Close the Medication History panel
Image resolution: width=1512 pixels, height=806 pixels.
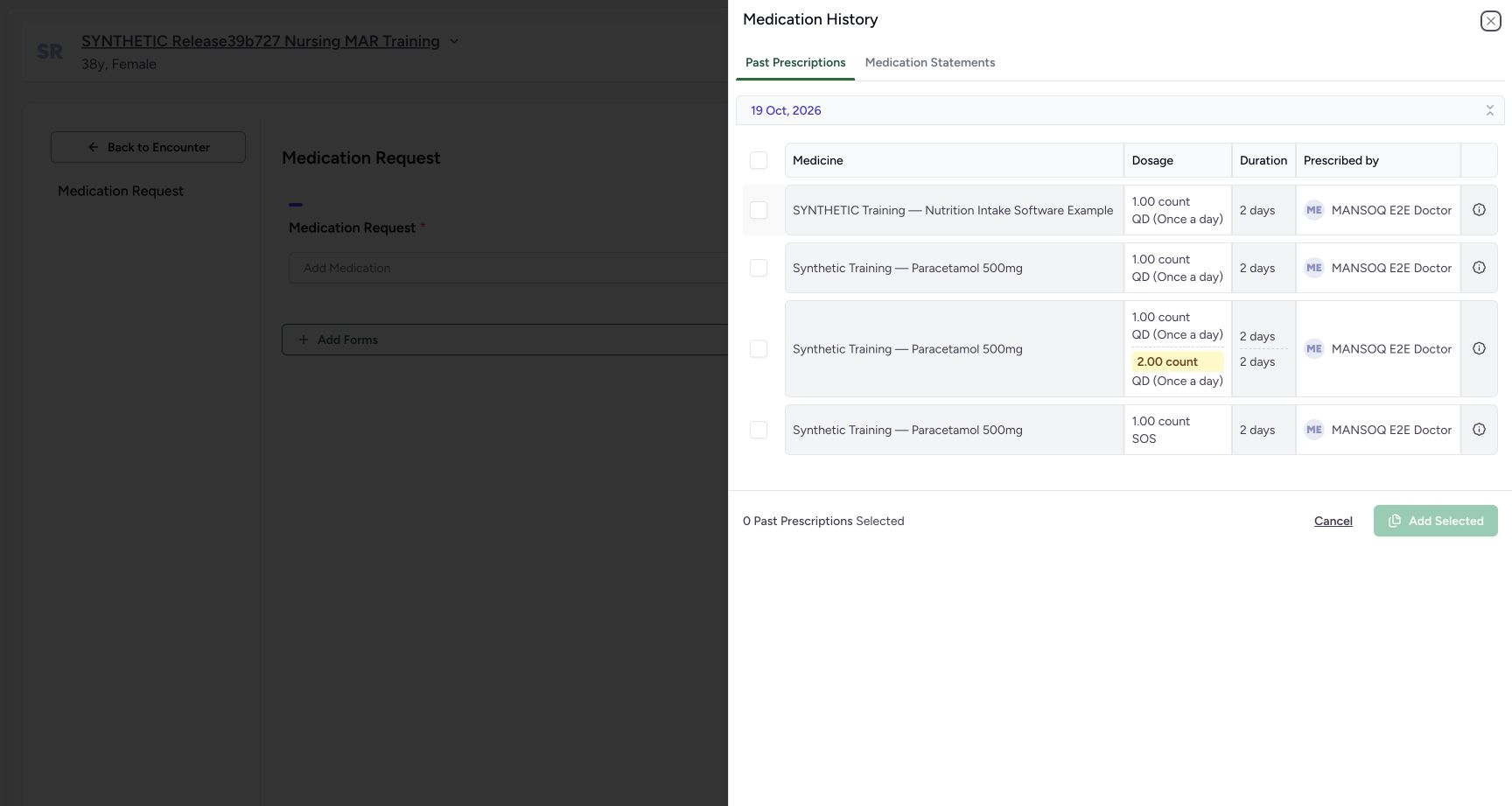tap(1491, 21)
